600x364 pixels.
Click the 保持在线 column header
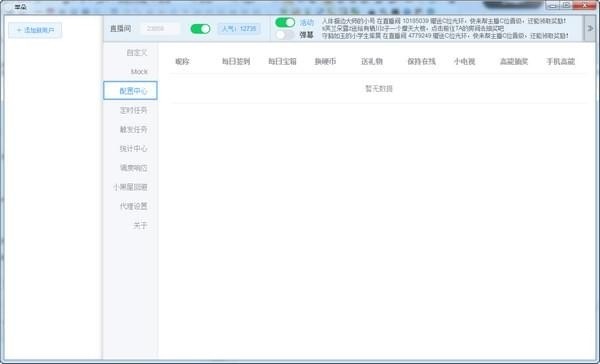[421, 61]
